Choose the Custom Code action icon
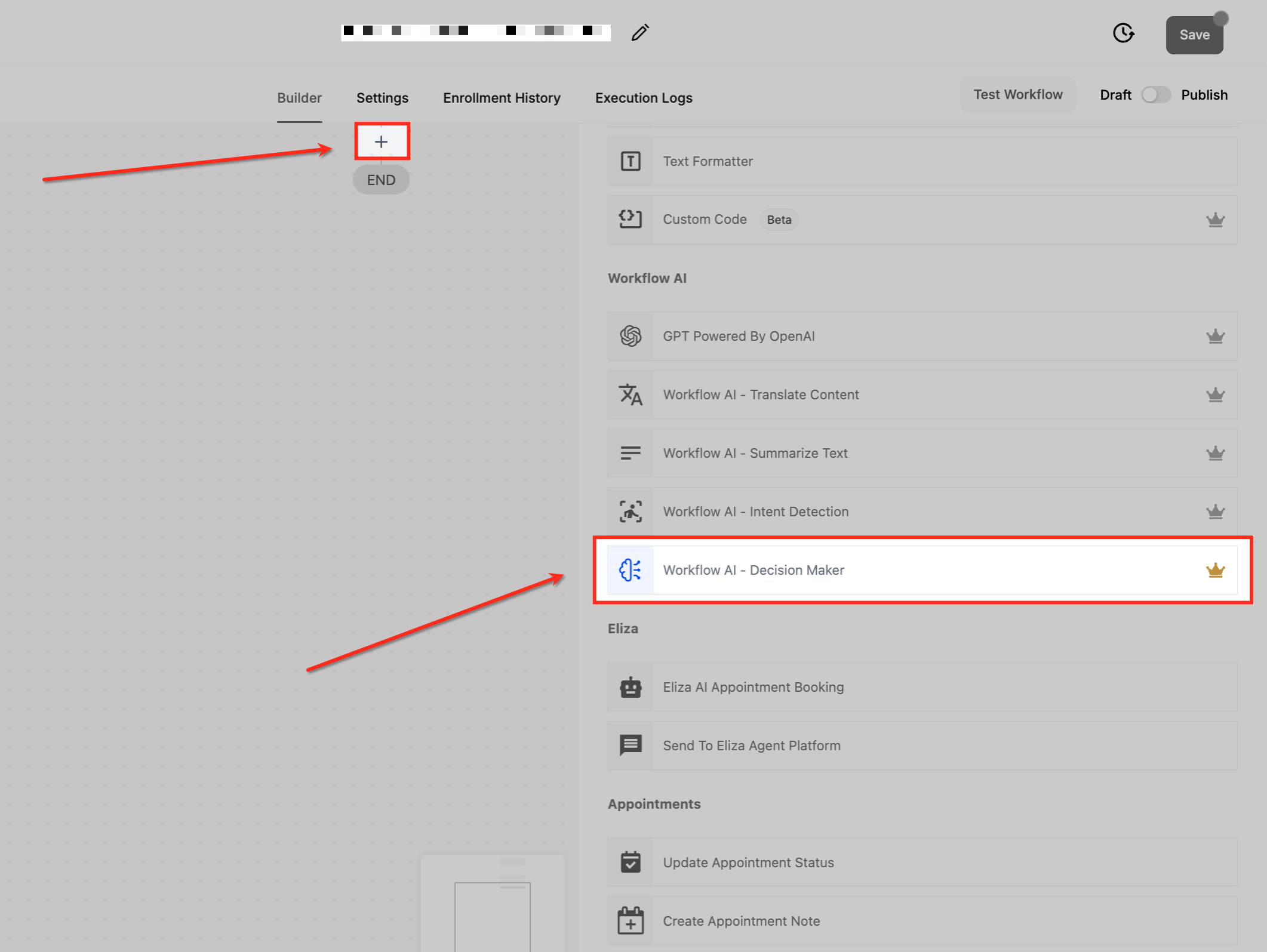The height and width of the screenshot is (952, 1267). [631, 219]
